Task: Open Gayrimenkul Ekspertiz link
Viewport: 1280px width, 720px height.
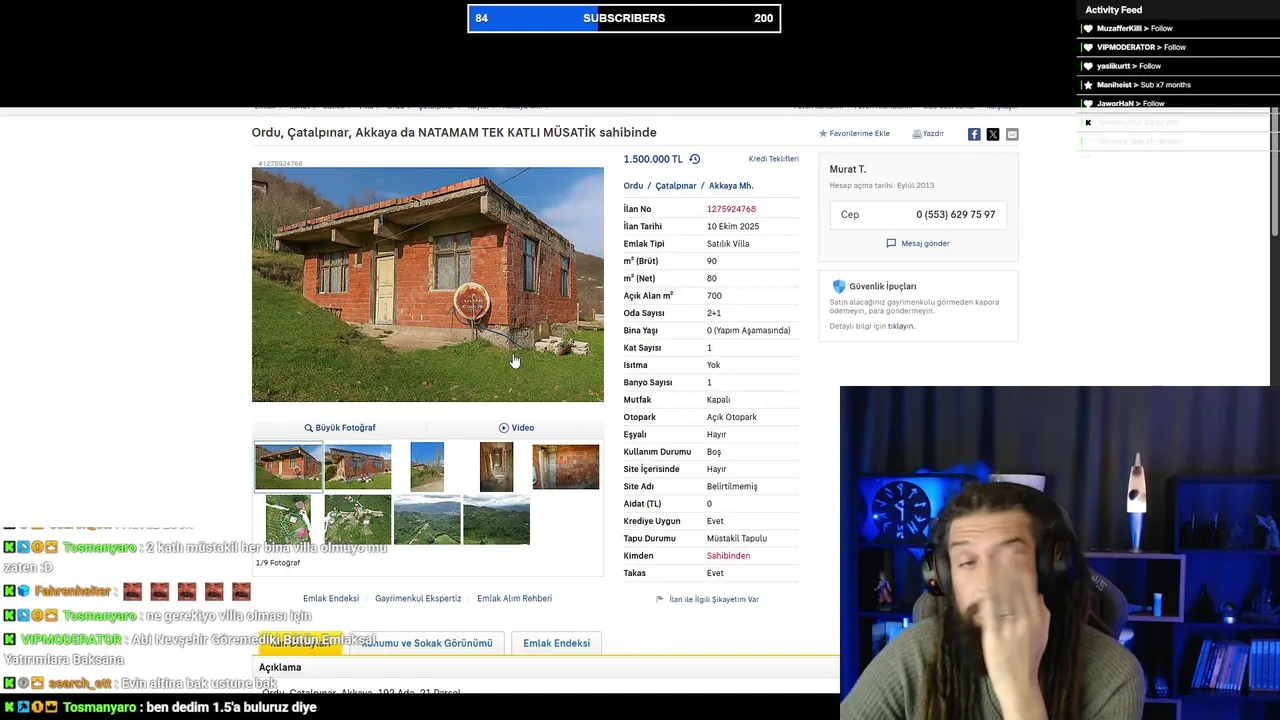Action: tap(418, 598)
